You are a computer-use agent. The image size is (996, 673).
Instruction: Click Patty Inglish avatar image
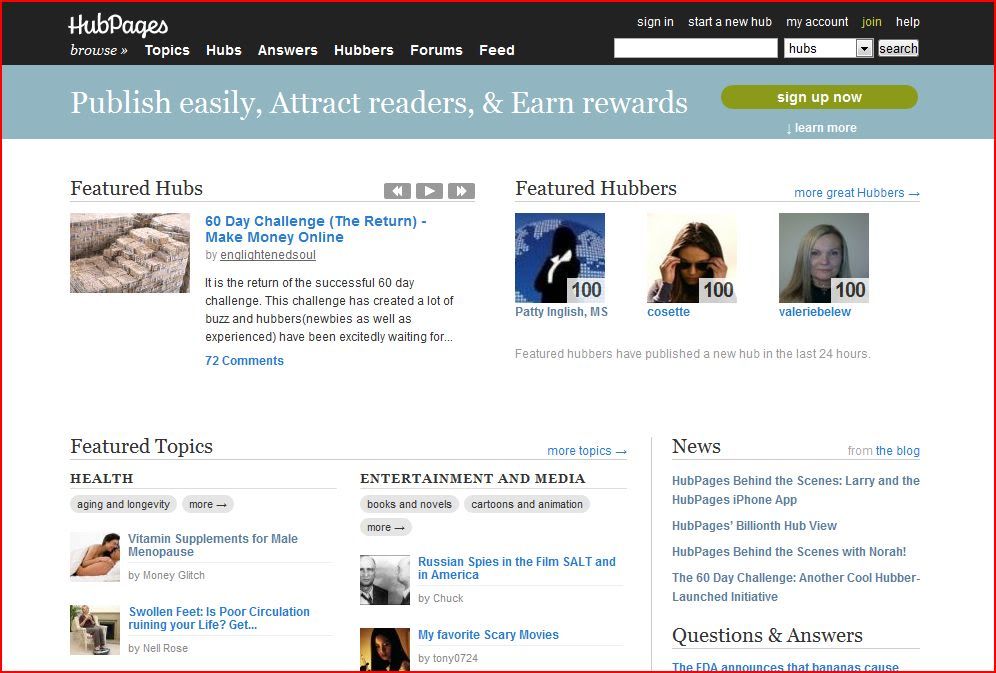coord(560,258)
